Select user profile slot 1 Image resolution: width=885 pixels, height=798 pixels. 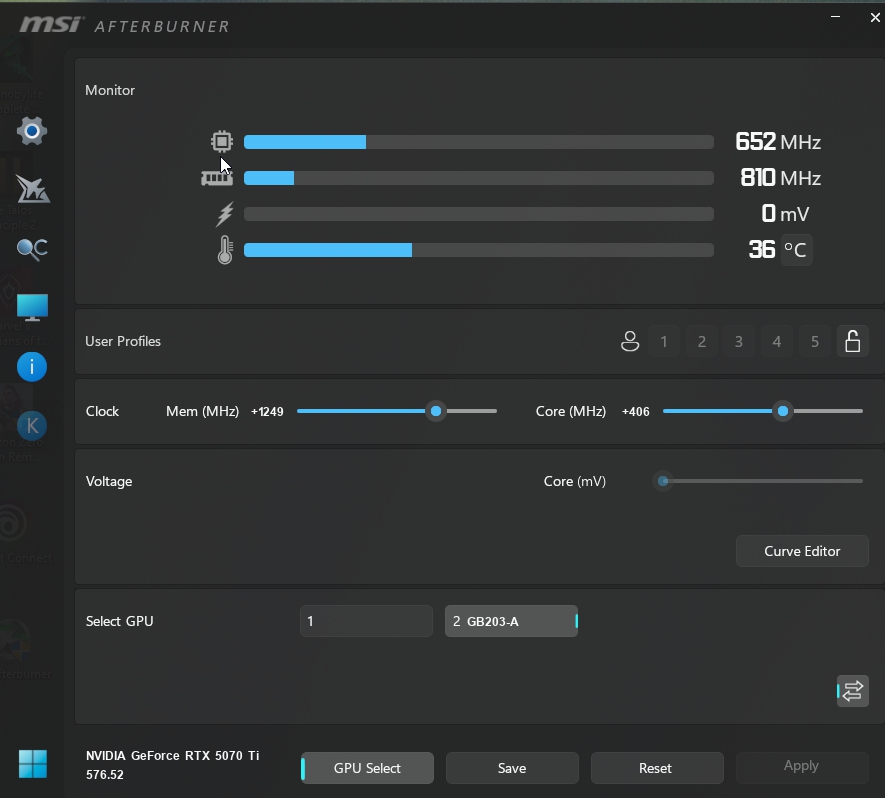point(664,341)
